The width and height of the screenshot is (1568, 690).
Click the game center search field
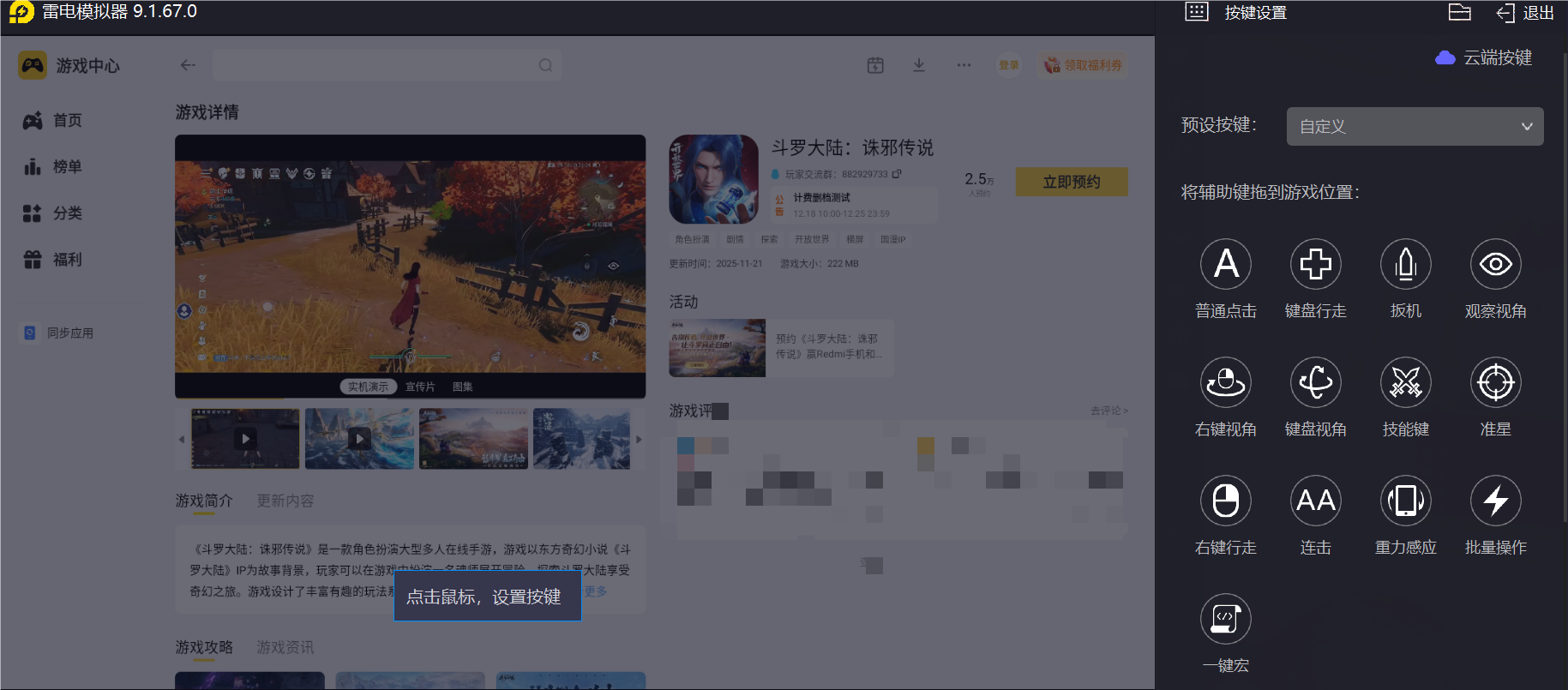[x=375, y=65]
